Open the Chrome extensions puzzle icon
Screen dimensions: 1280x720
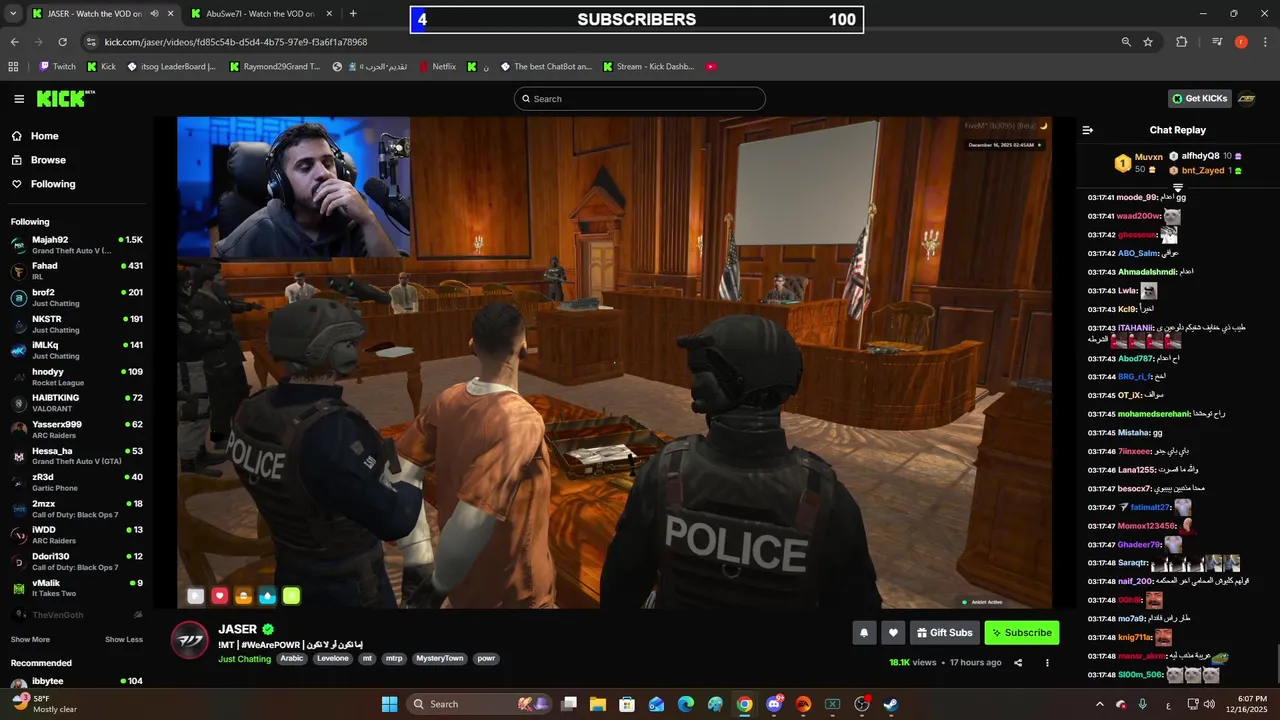pos(1182,42)
